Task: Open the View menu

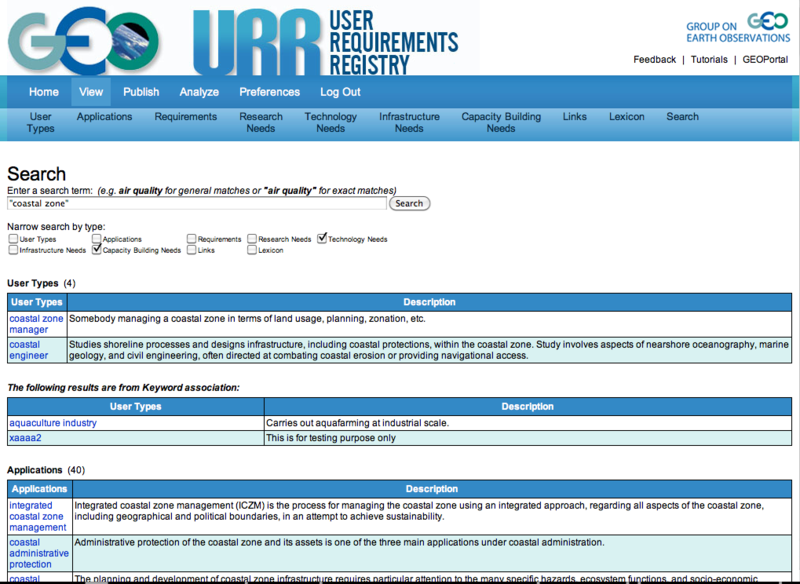Action: coord(91,92)
